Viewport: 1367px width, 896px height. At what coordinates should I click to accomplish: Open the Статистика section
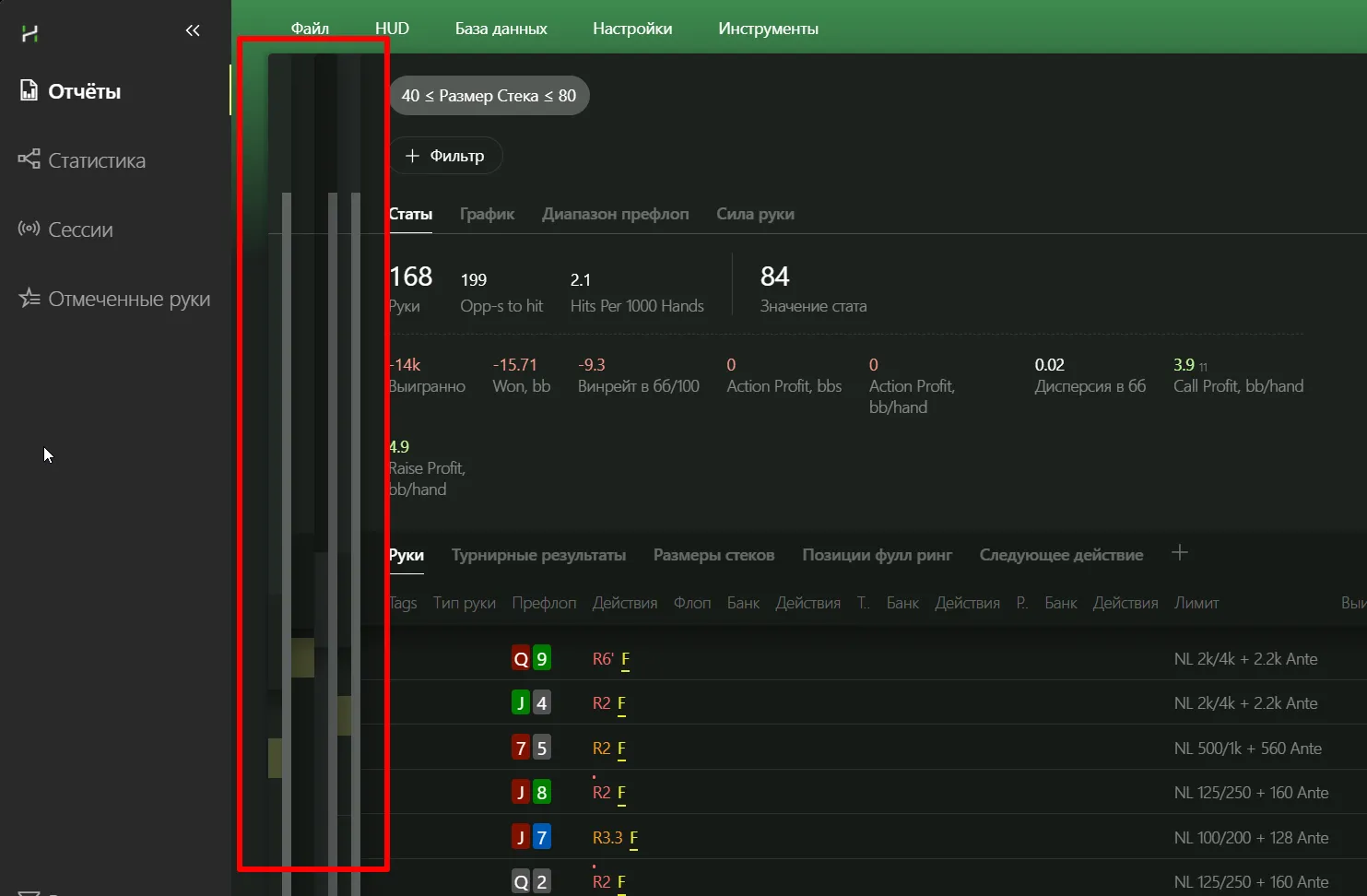(x=96, y=160)
